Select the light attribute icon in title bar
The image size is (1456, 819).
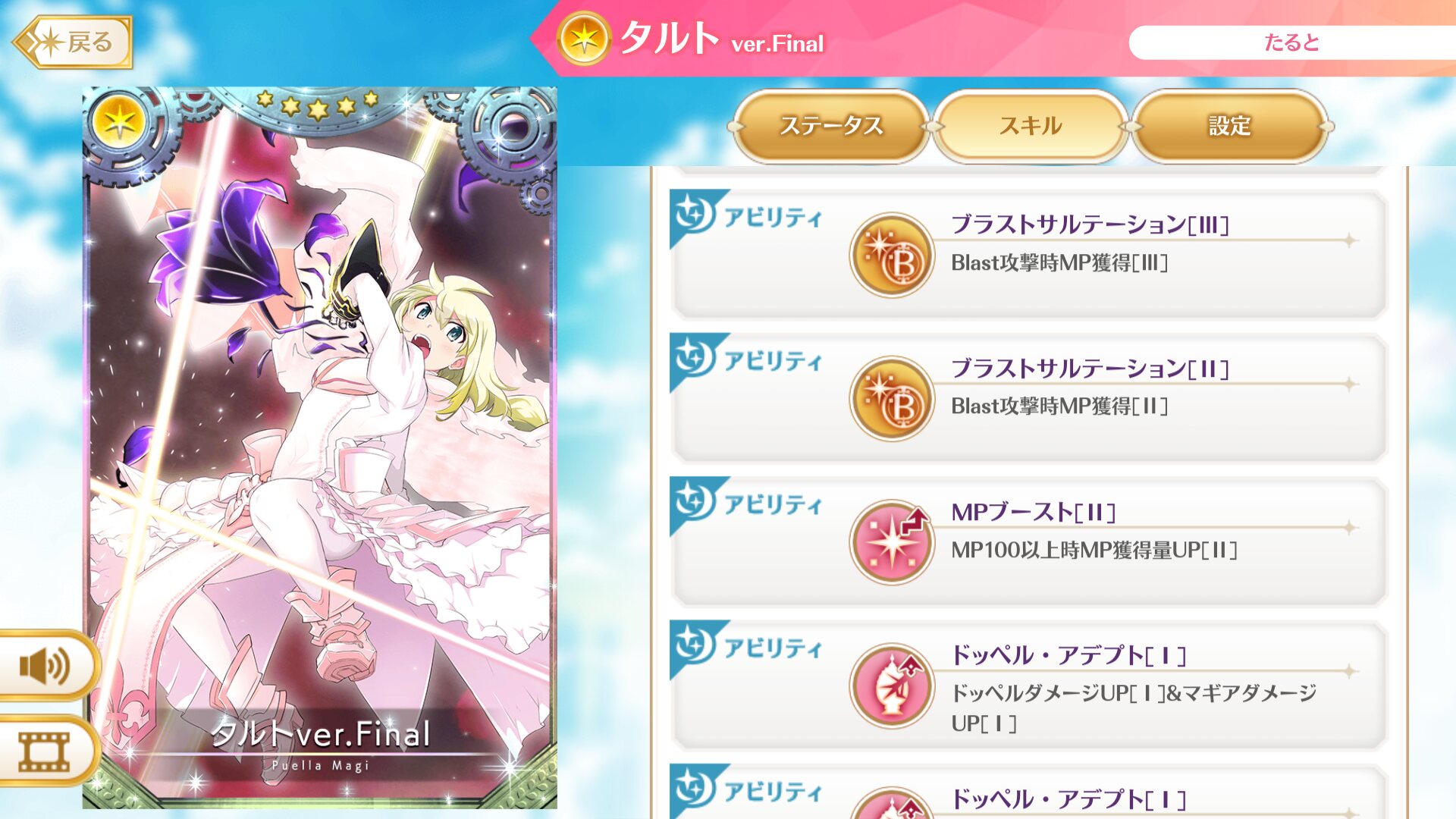[x=584, y=39]
